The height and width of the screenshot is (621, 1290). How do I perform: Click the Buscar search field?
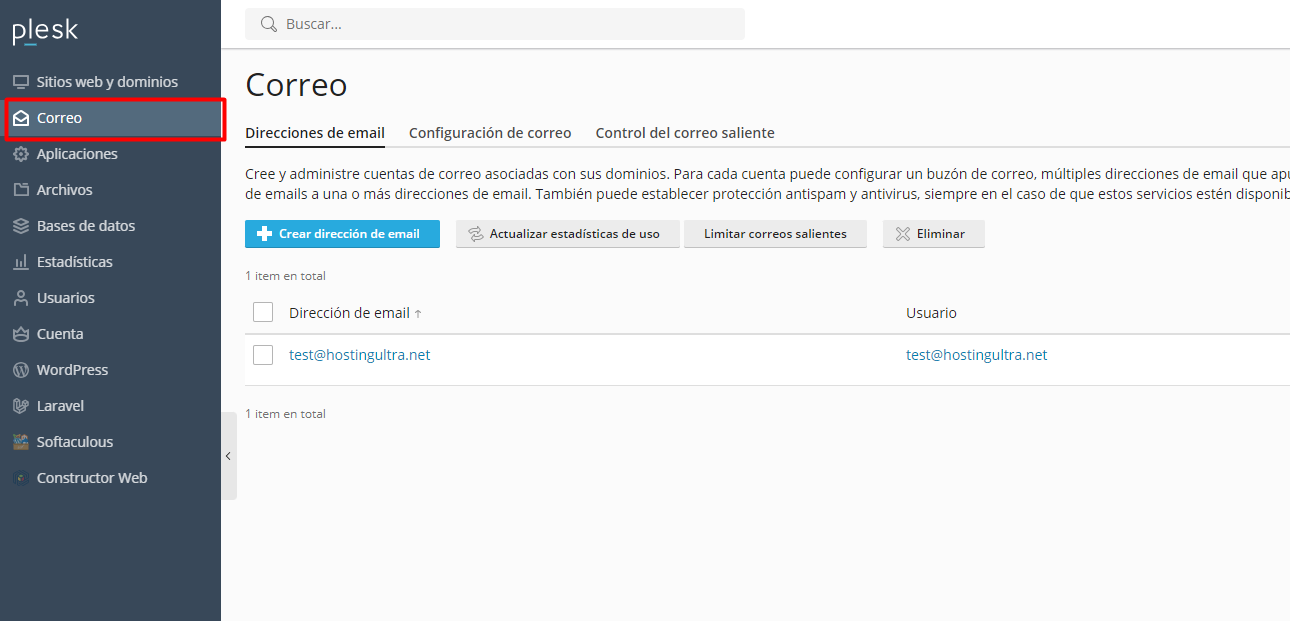tap(500, 24)
